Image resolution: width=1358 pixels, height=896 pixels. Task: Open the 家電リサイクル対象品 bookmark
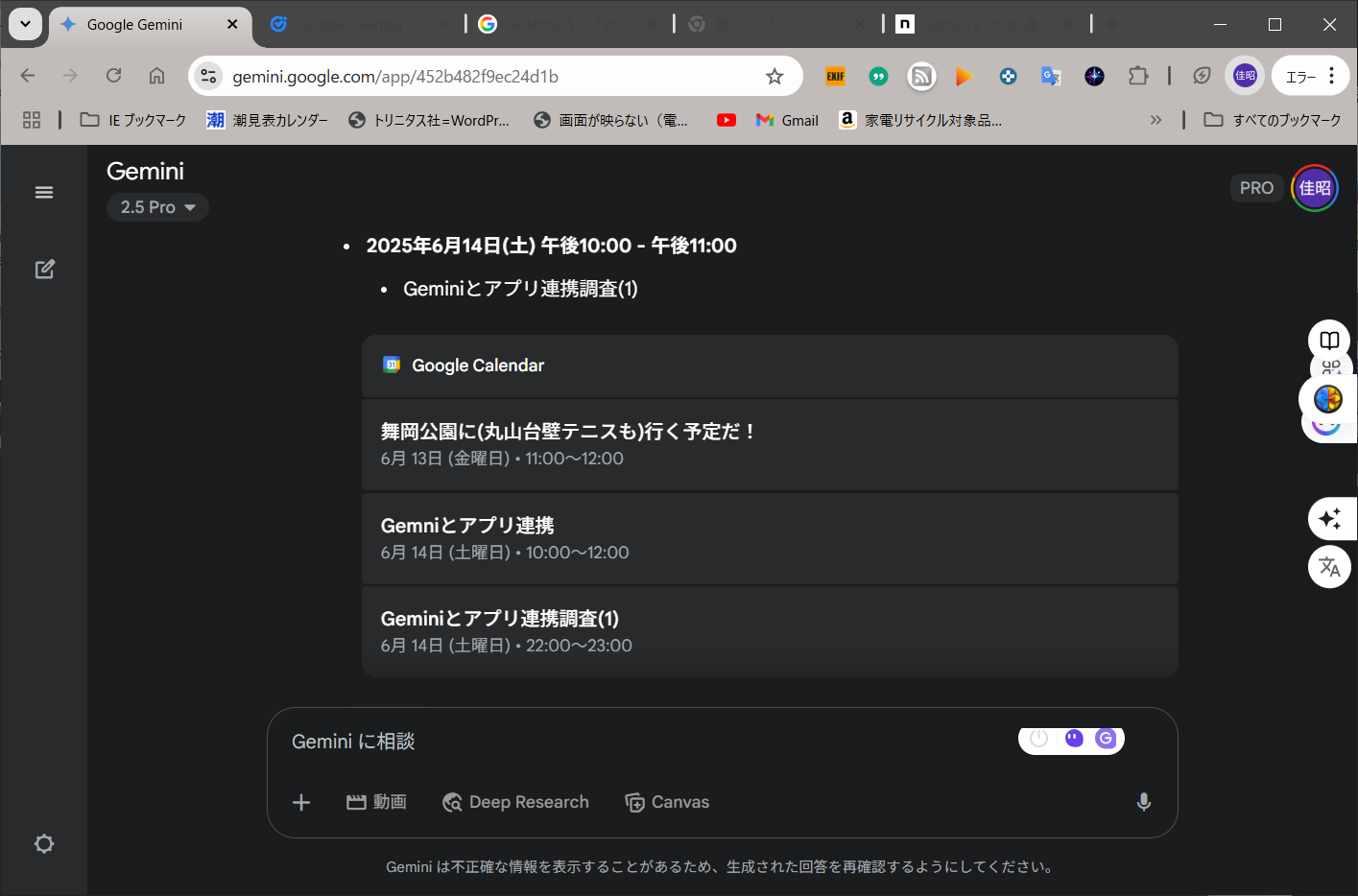(921, 120)
